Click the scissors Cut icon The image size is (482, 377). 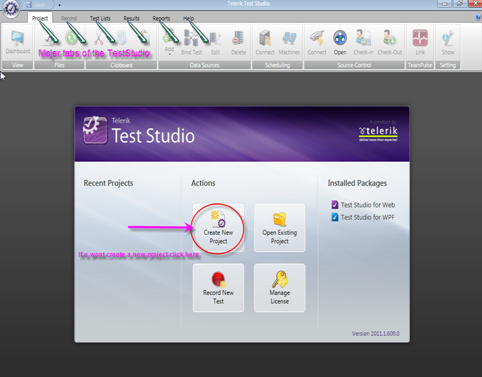[98, 38]
